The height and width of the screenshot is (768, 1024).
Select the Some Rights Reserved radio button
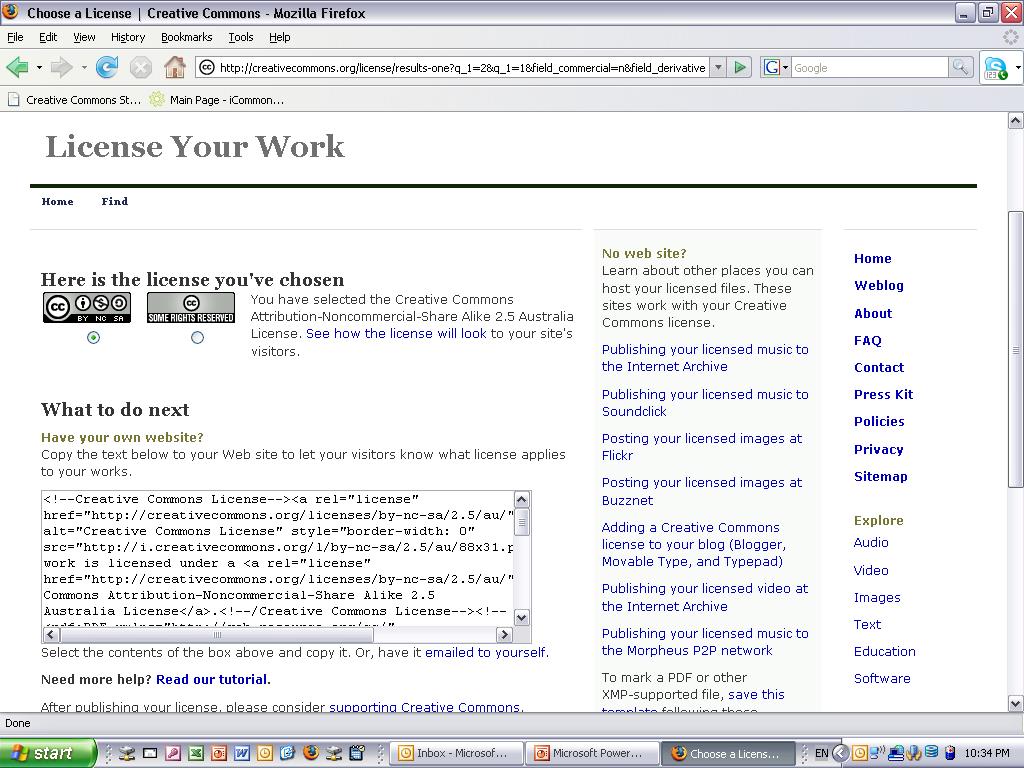click(x=197, y=338)
